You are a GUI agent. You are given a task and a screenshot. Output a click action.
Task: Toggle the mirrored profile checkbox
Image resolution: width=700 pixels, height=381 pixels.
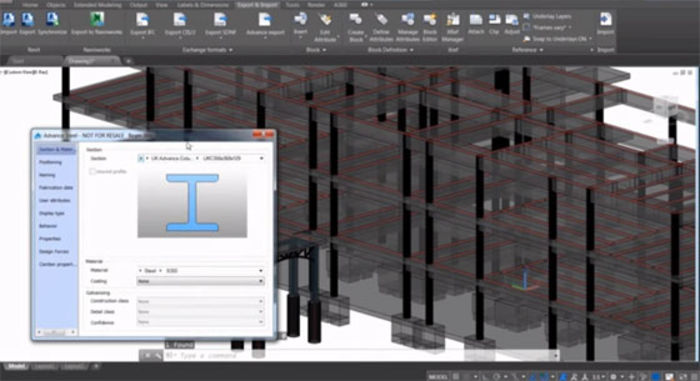click(x=92, y=172)
